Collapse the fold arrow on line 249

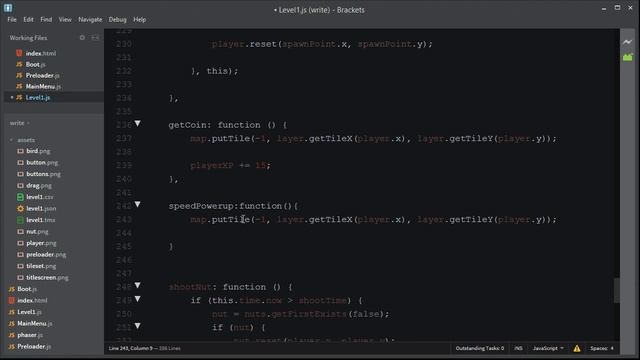(x=138, y=299)
